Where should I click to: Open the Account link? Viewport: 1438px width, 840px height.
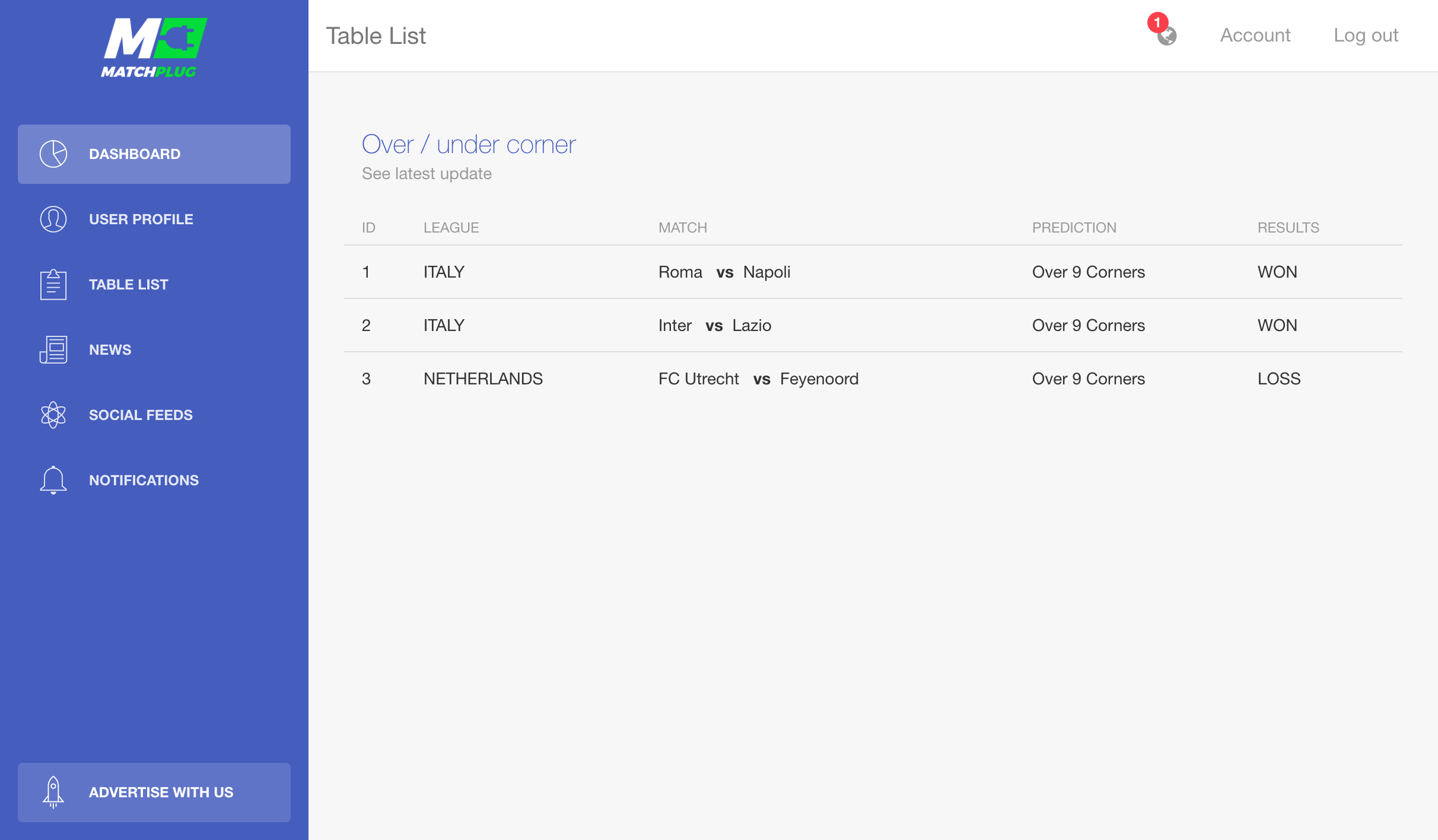point(1255,36)
